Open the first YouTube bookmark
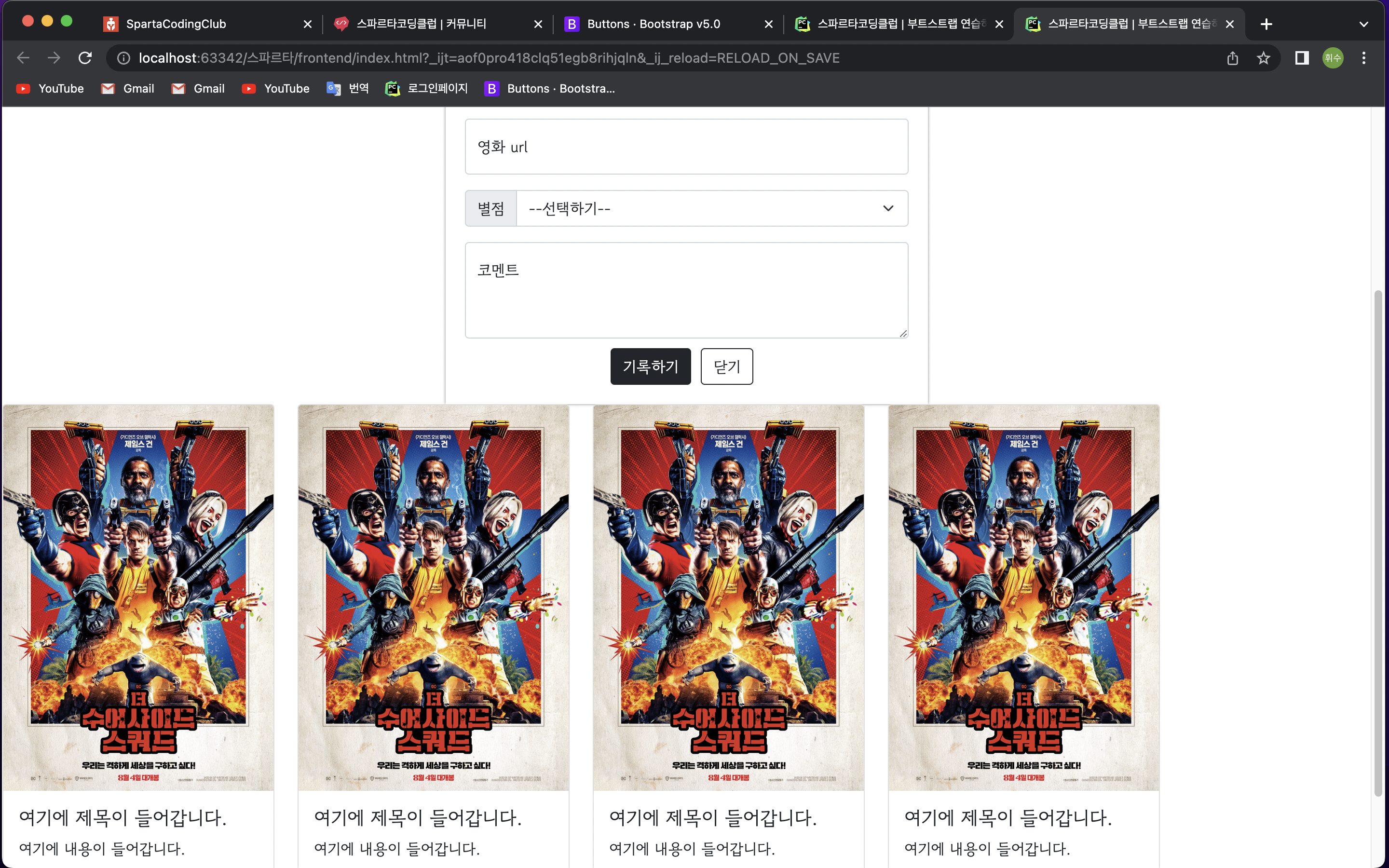1389x868 pixels. pyautogui.click(x=50, y=88)
